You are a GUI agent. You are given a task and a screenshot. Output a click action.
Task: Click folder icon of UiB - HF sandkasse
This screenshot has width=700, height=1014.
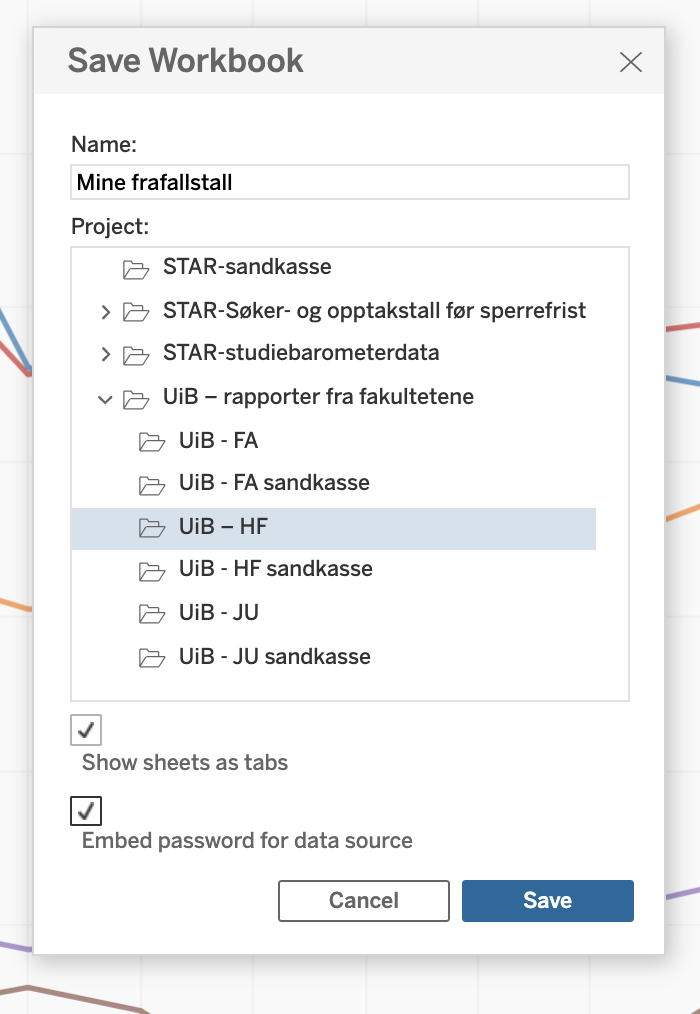tap(151, 571)
